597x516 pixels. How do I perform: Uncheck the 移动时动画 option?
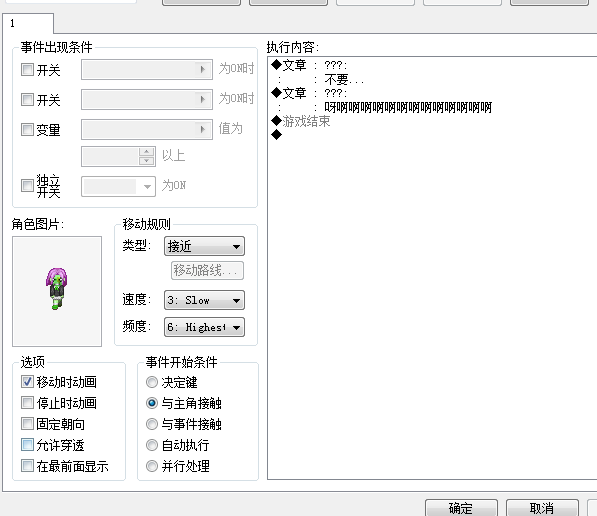27,382
